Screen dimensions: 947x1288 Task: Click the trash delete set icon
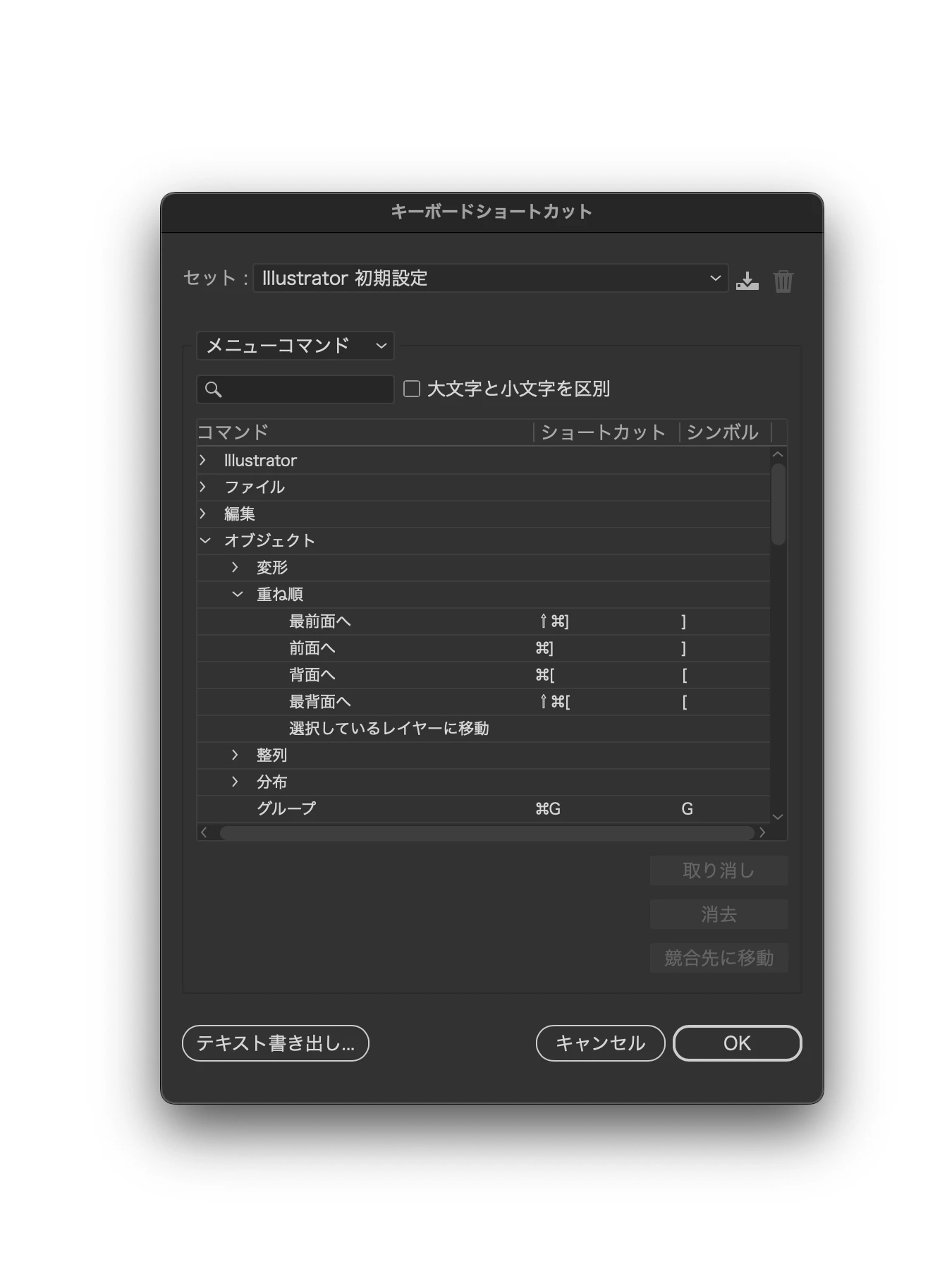(x=783, y=281)
